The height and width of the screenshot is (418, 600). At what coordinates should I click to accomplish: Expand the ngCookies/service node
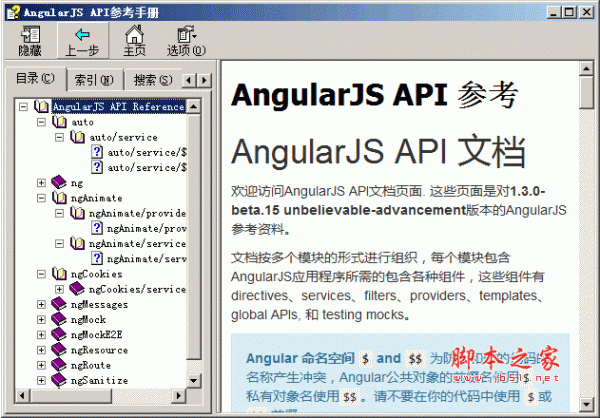(x=59, y=289)
